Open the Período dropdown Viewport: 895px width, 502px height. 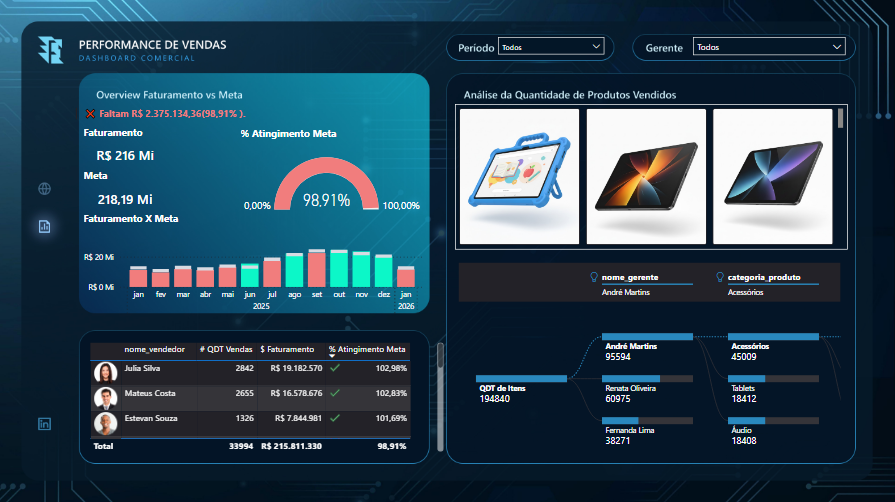[551, 47]
